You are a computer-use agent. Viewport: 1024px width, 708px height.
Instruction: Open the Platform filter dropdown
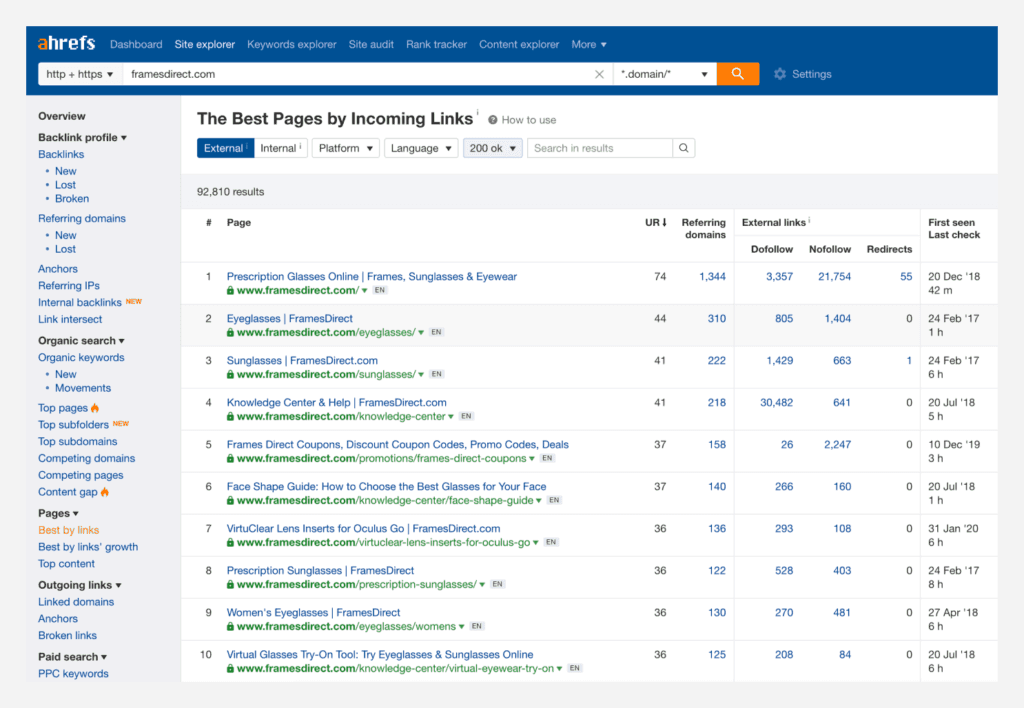click(345, 148)
